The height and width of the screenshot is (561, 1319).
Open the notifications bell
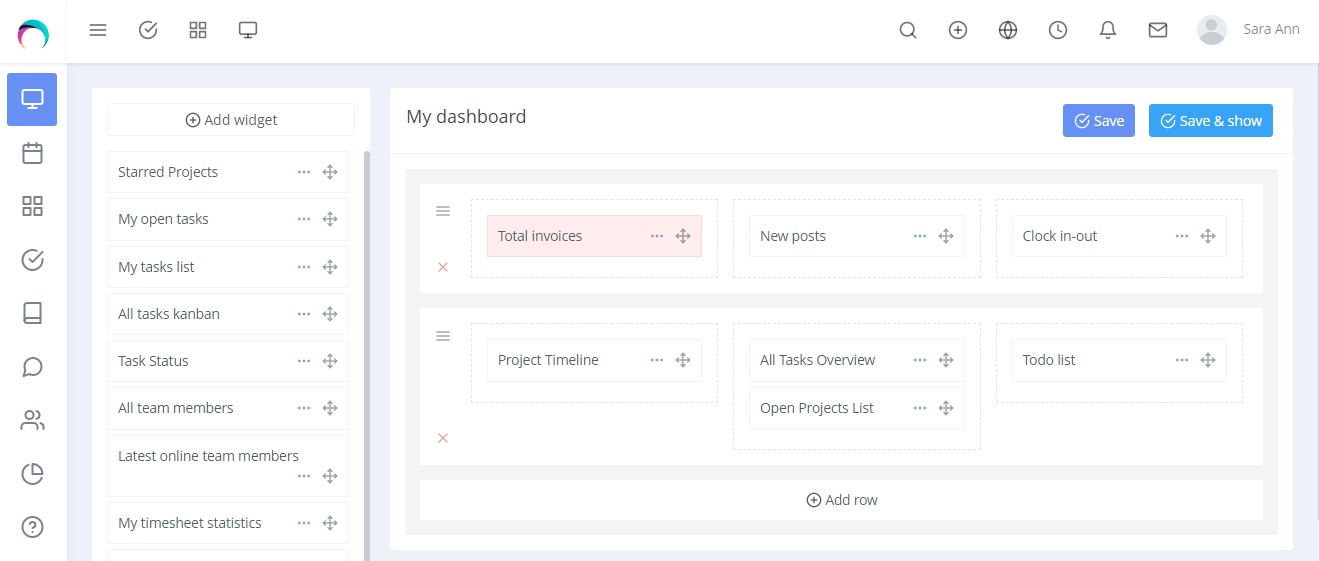(x=1108, y=30)
